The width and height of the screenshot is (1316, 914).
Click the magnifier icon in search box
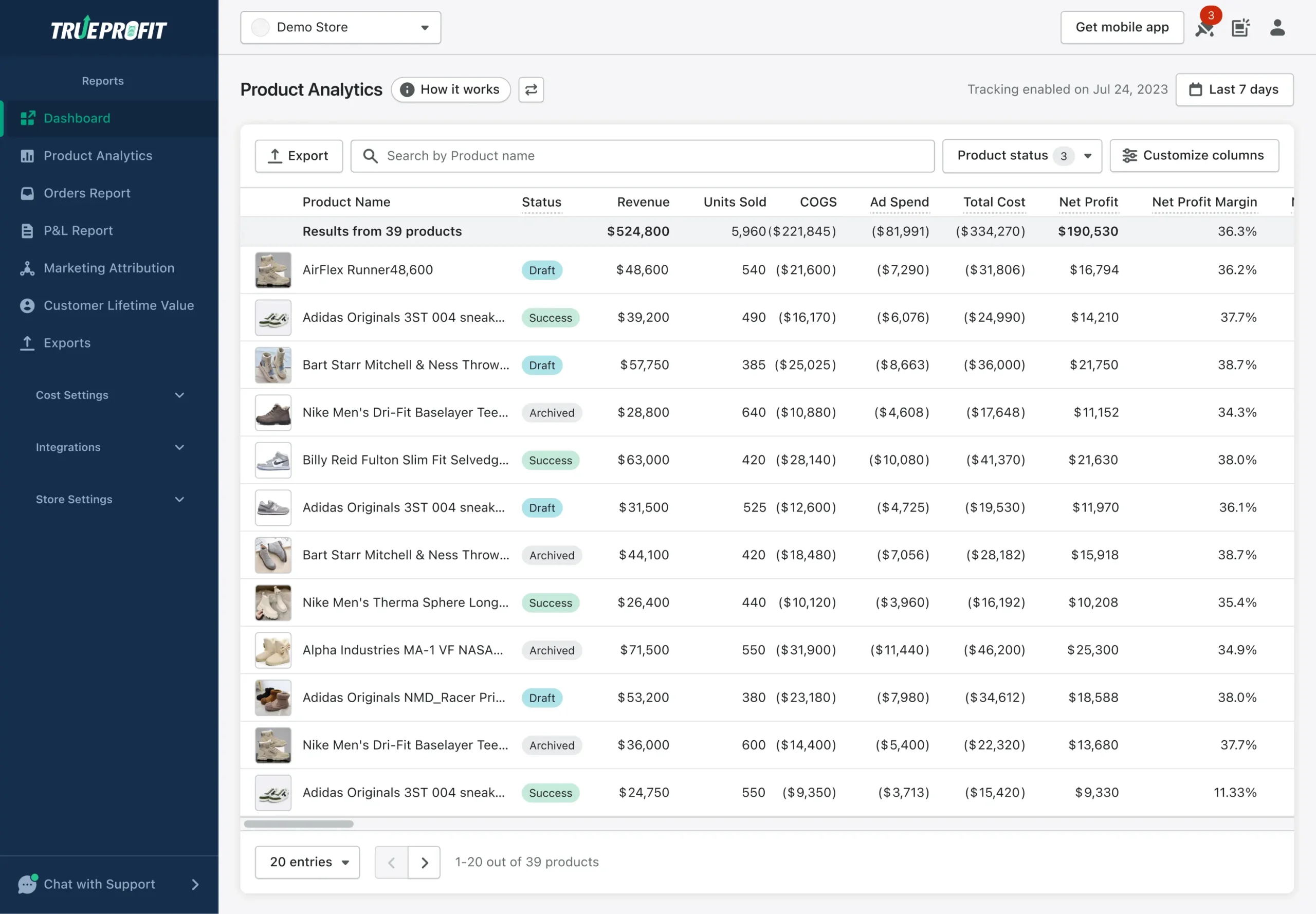click(x=371, y=156)
